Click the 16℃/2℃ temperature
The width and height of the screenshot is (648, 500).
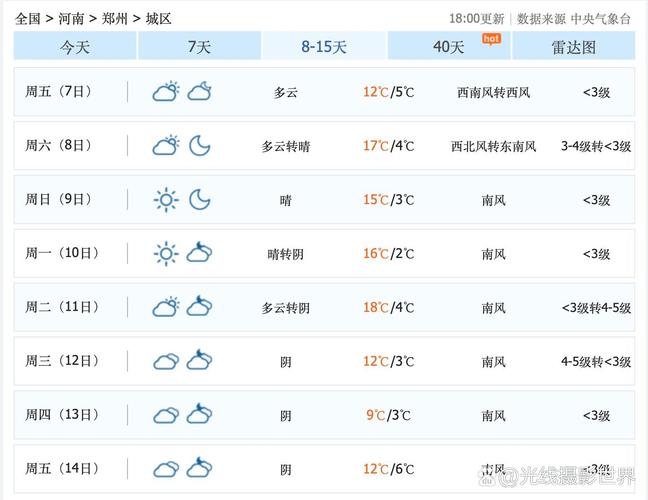click(388, 254)
